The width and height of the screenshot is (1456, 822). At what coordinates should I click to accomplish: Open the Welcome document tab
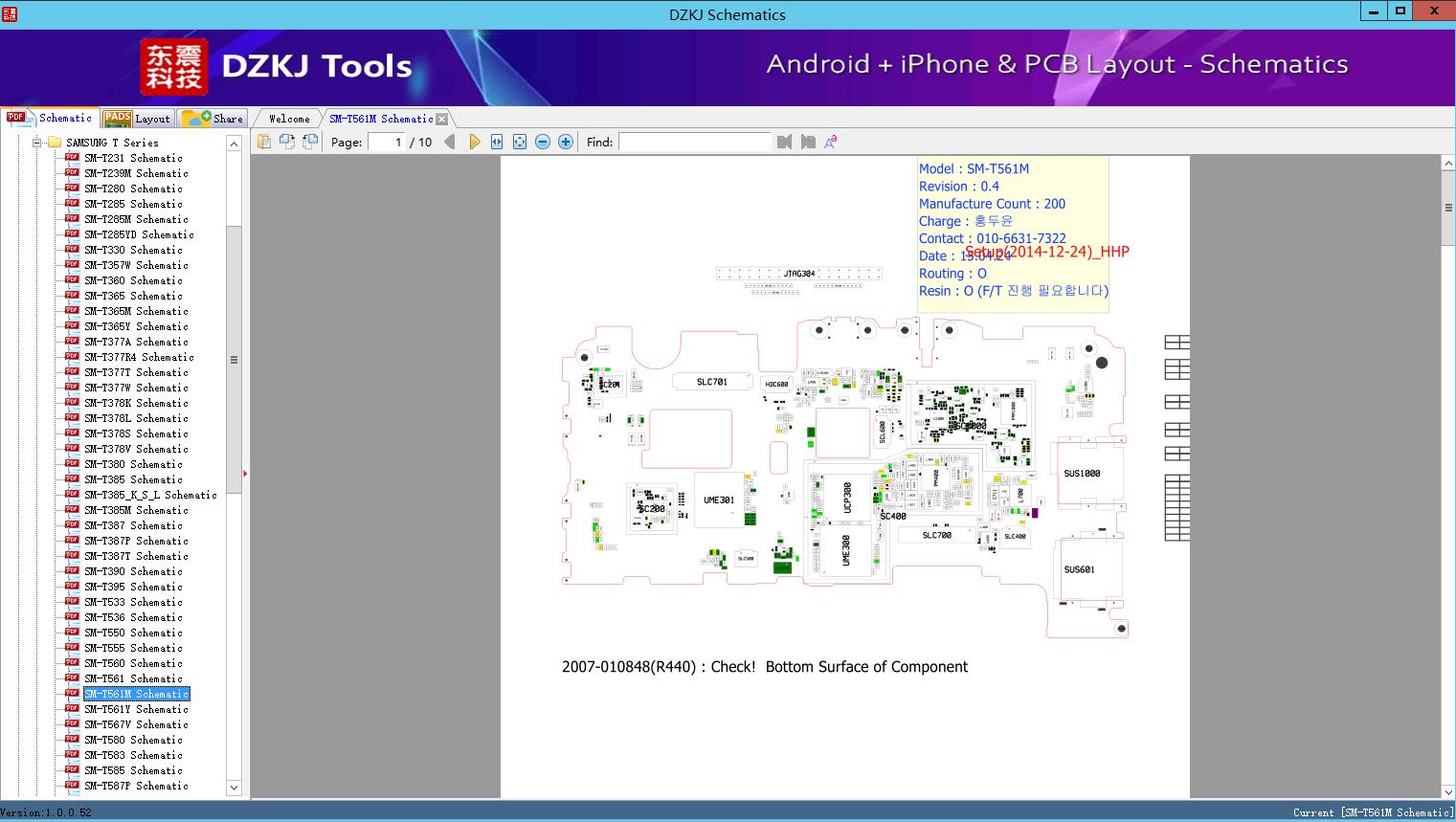(288, 119)
